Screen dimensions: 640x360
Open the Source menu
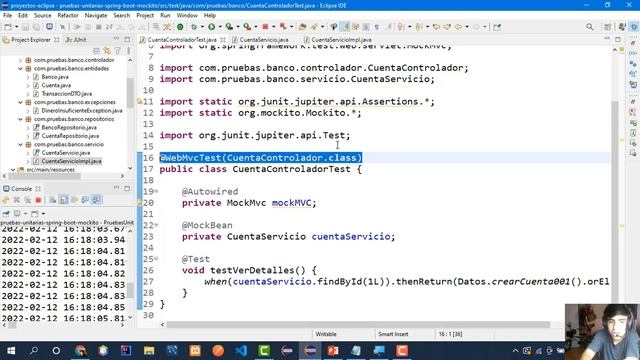point(42,16)
